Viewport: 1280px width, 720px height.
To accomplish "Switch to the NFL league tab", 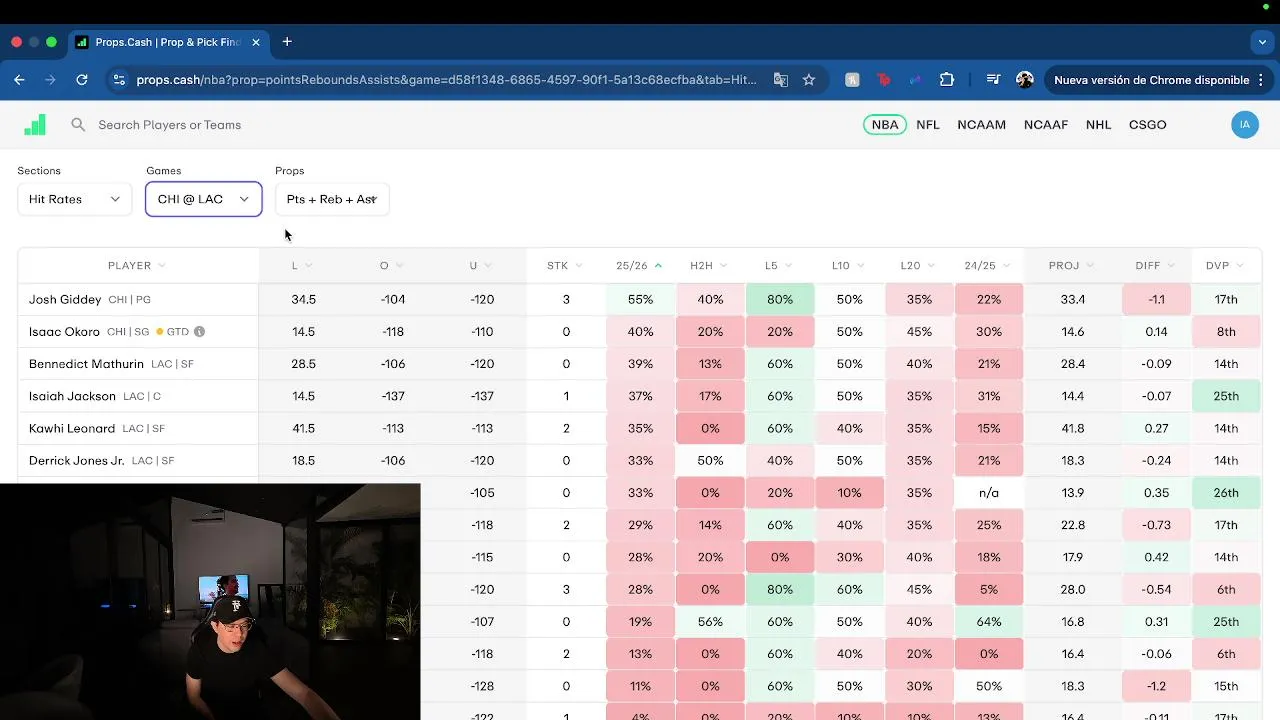I will [x=928, y=125].
